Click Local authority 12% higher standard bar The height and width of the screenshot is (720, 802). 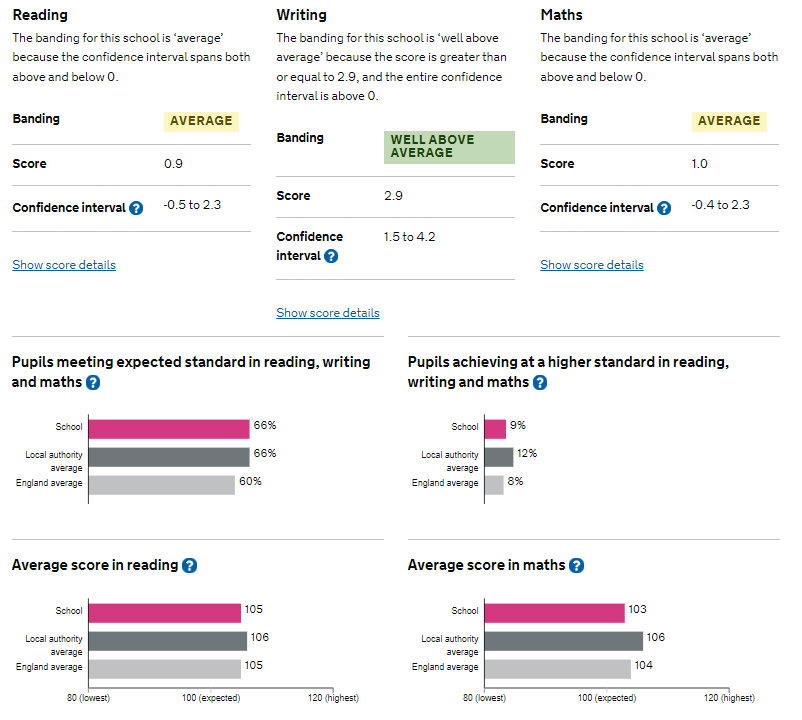coord(500,457)
